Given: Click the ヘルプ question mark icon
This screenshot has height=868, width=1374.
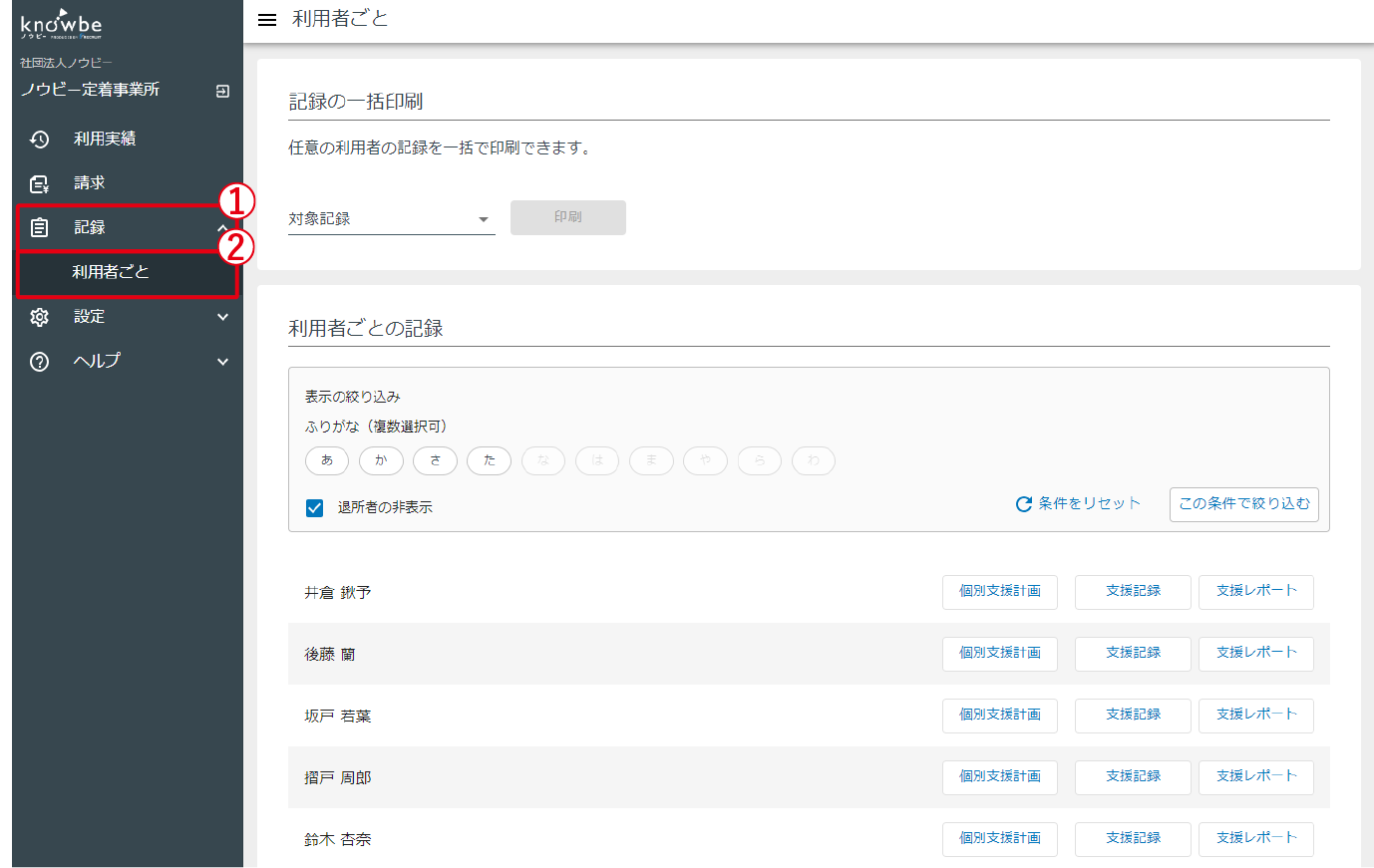Looking at the screenshot, I should click(x=39, y=362).
